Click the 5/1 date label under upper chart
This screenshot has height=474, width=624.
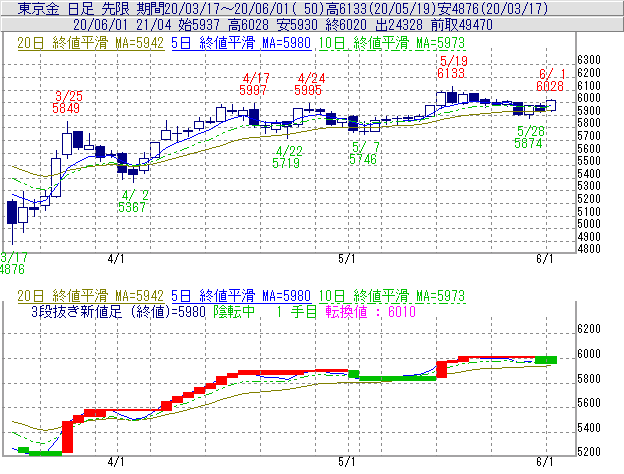click(347, 259)
